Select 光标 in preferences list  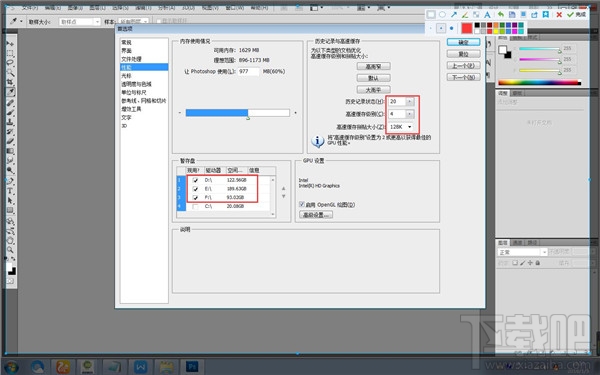click(x=126, y=76)
